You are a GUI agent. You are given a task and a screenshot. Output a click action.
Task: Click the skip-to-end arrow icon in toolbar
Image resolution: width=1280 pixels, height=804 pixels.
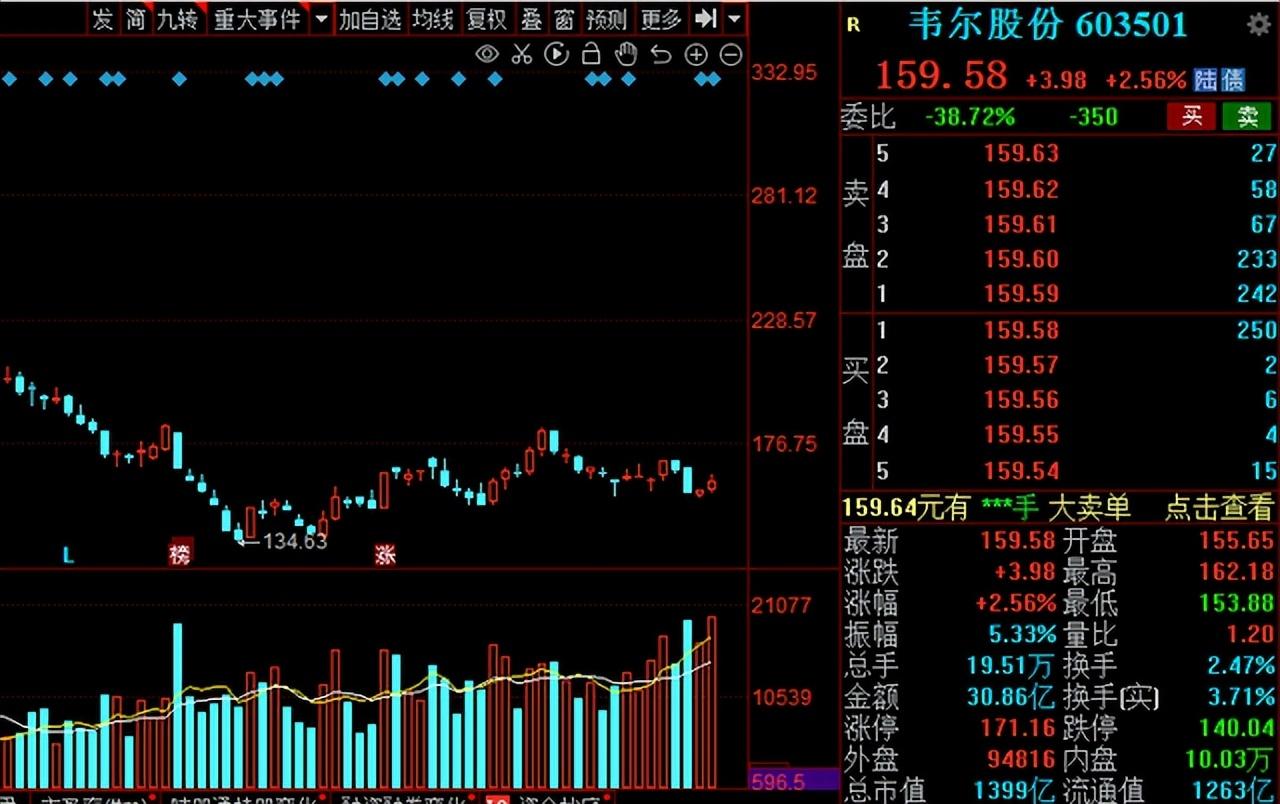(706, 18)
